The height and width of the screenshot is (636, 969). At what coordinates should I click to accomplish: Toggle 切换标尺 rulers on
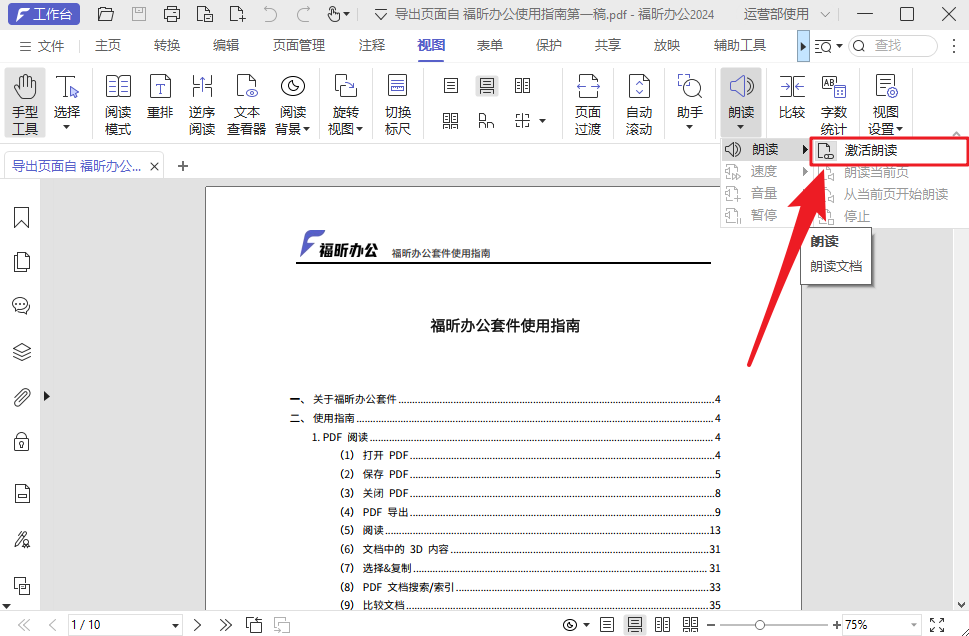click(x=398, y=100)
